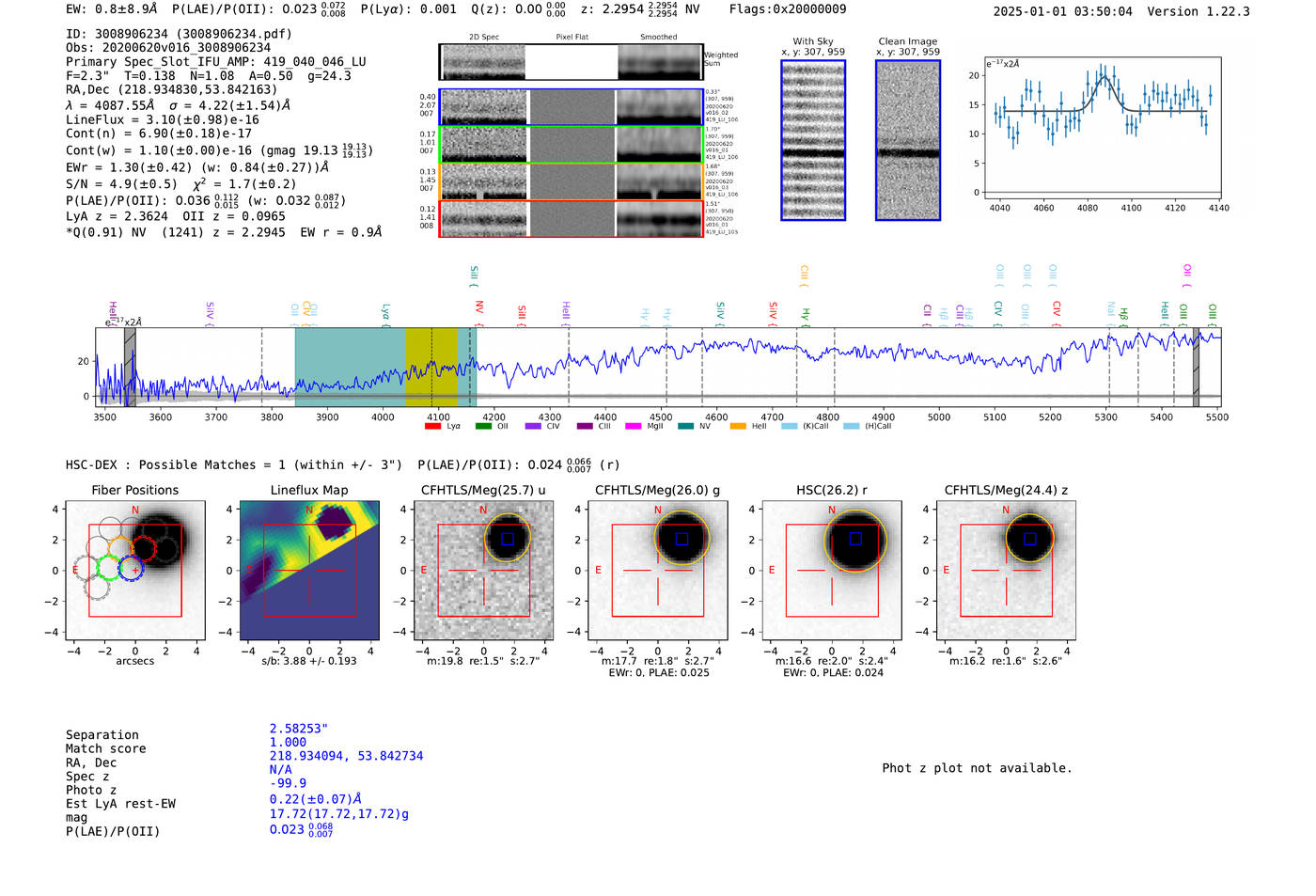Open the Lineflux Map panel
The height and width of the screenshot is (896, 1316).
coord(309,571)
